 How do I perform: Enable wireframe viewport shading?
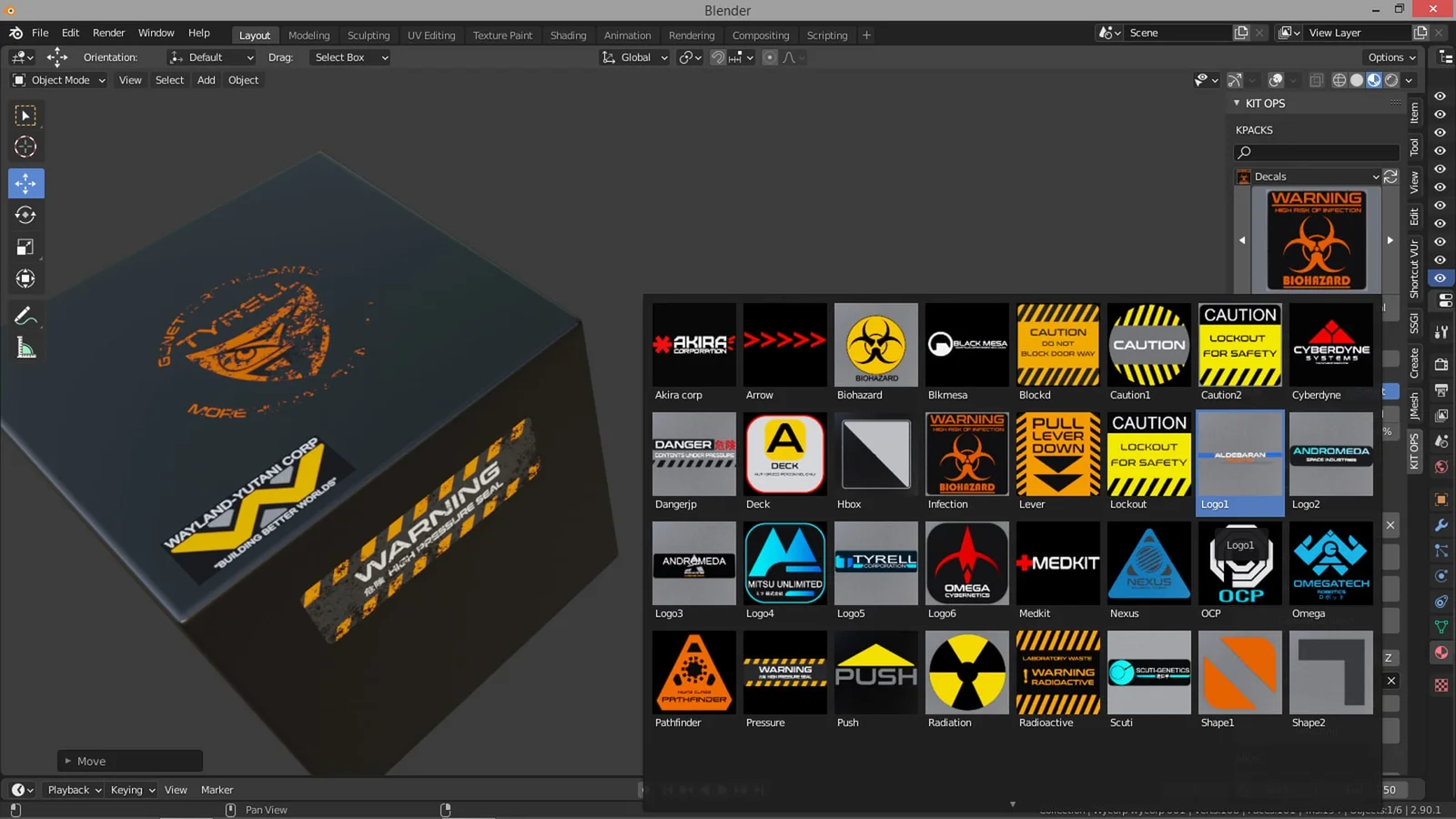point(1339,80)
